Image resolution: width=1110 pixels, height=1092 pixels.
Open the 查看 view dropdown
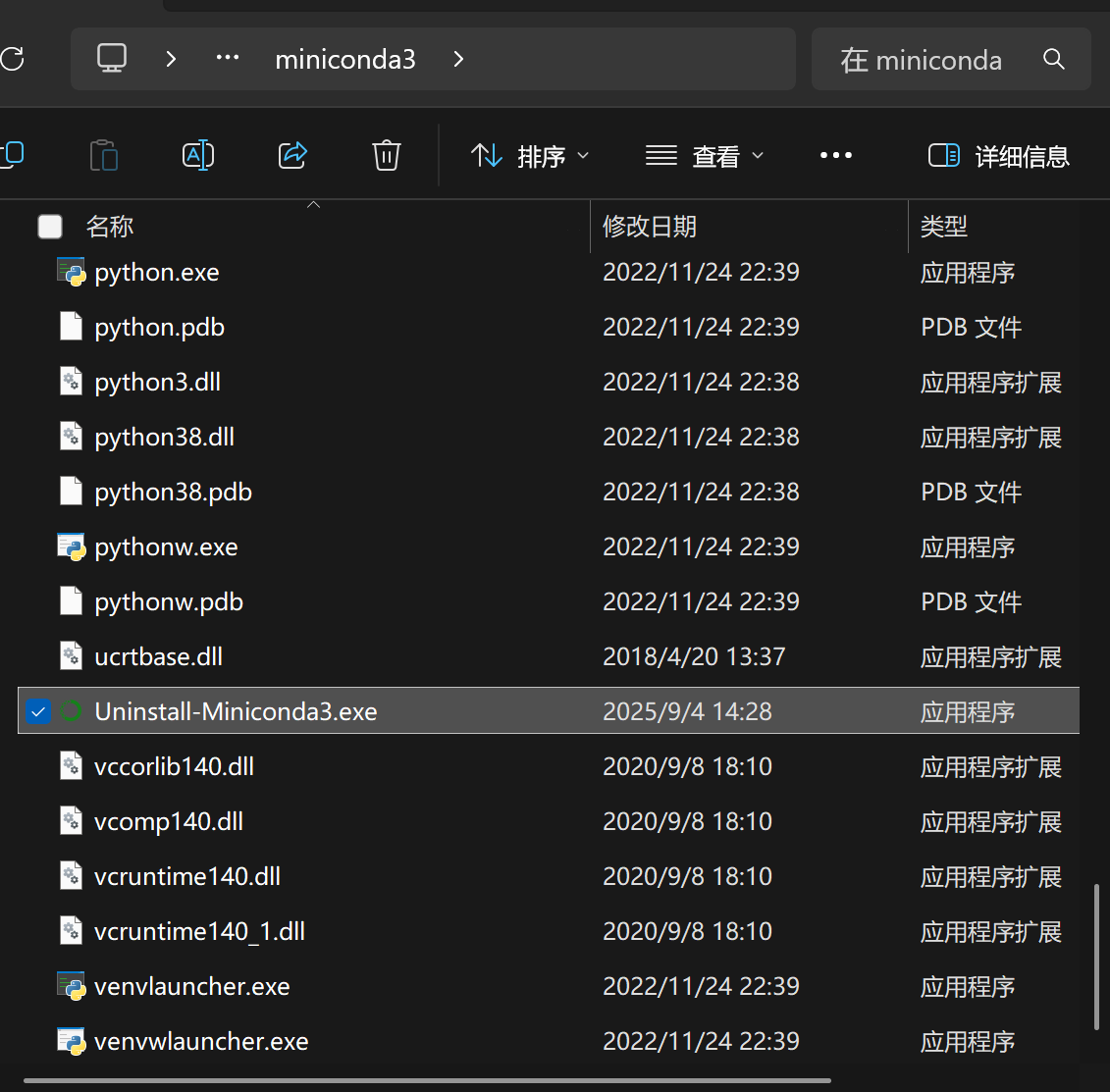[x=705, y=156]
